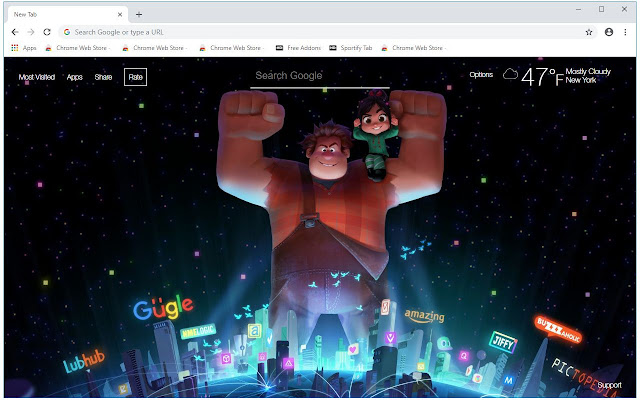Image resolution: width=640 pixels, height=400 pixels.
Task: Open the third Chrome Web Store bookmark
Action: tap(231, 48)
